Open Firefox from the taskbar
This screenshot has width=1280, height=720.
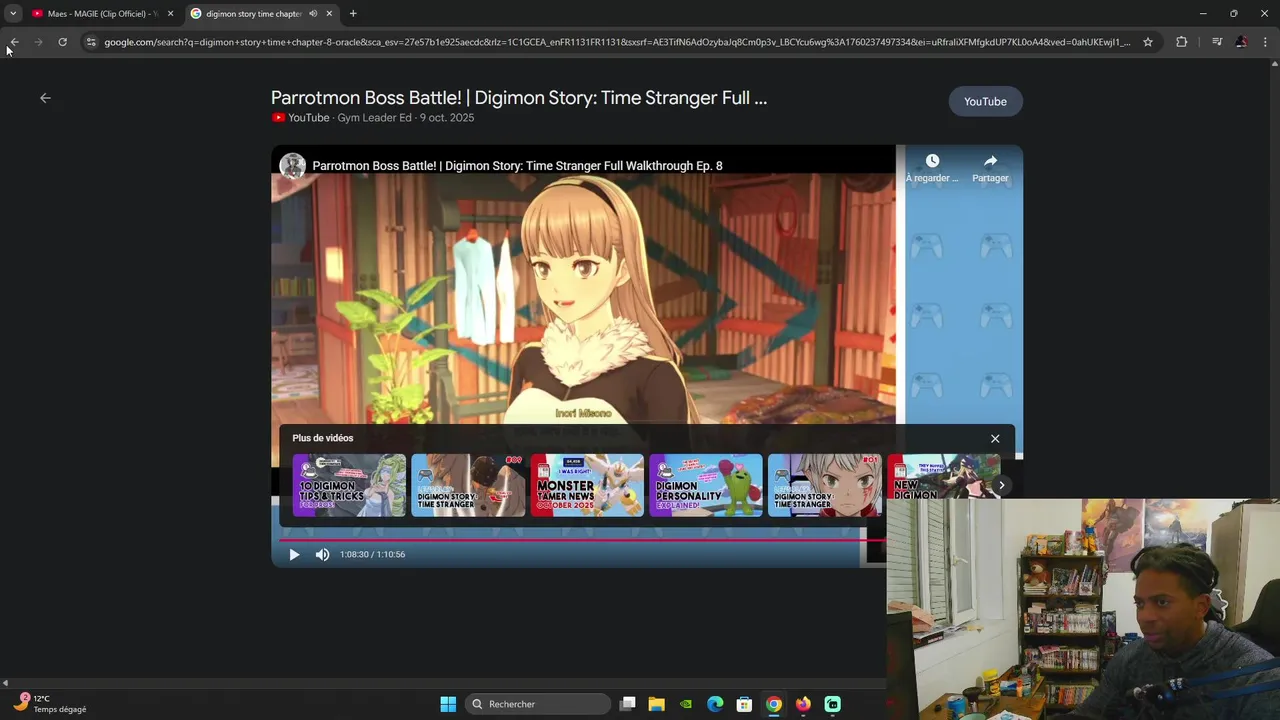[803, 704]
